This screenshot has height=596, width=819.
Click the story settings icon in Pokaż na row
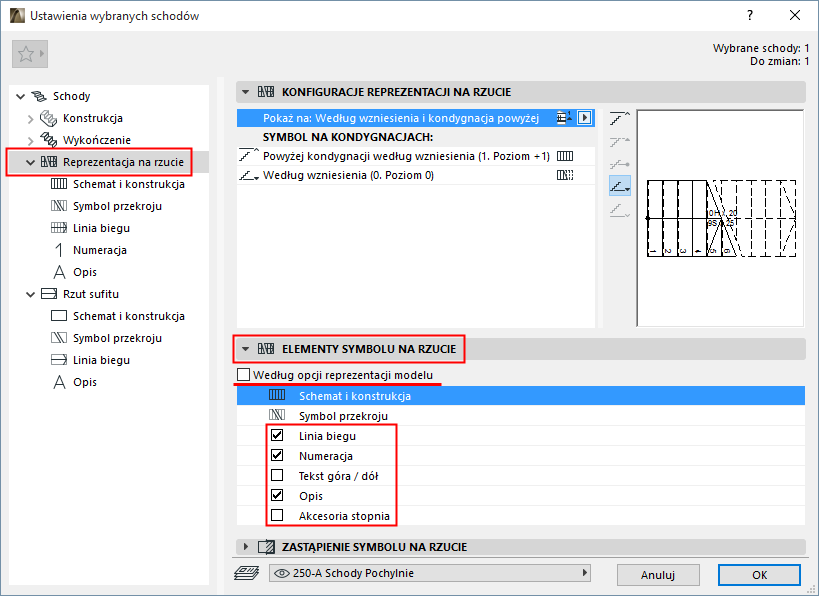point(564,118)
